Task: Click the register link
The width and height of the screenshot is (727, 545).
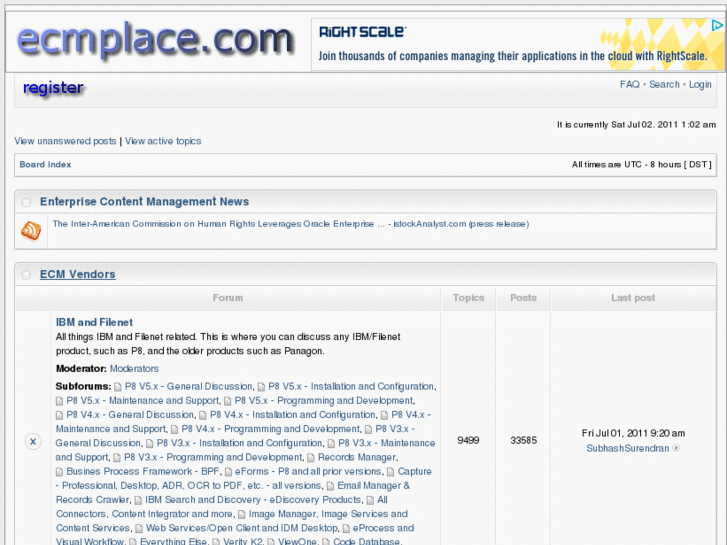Action: click(53, 88)
